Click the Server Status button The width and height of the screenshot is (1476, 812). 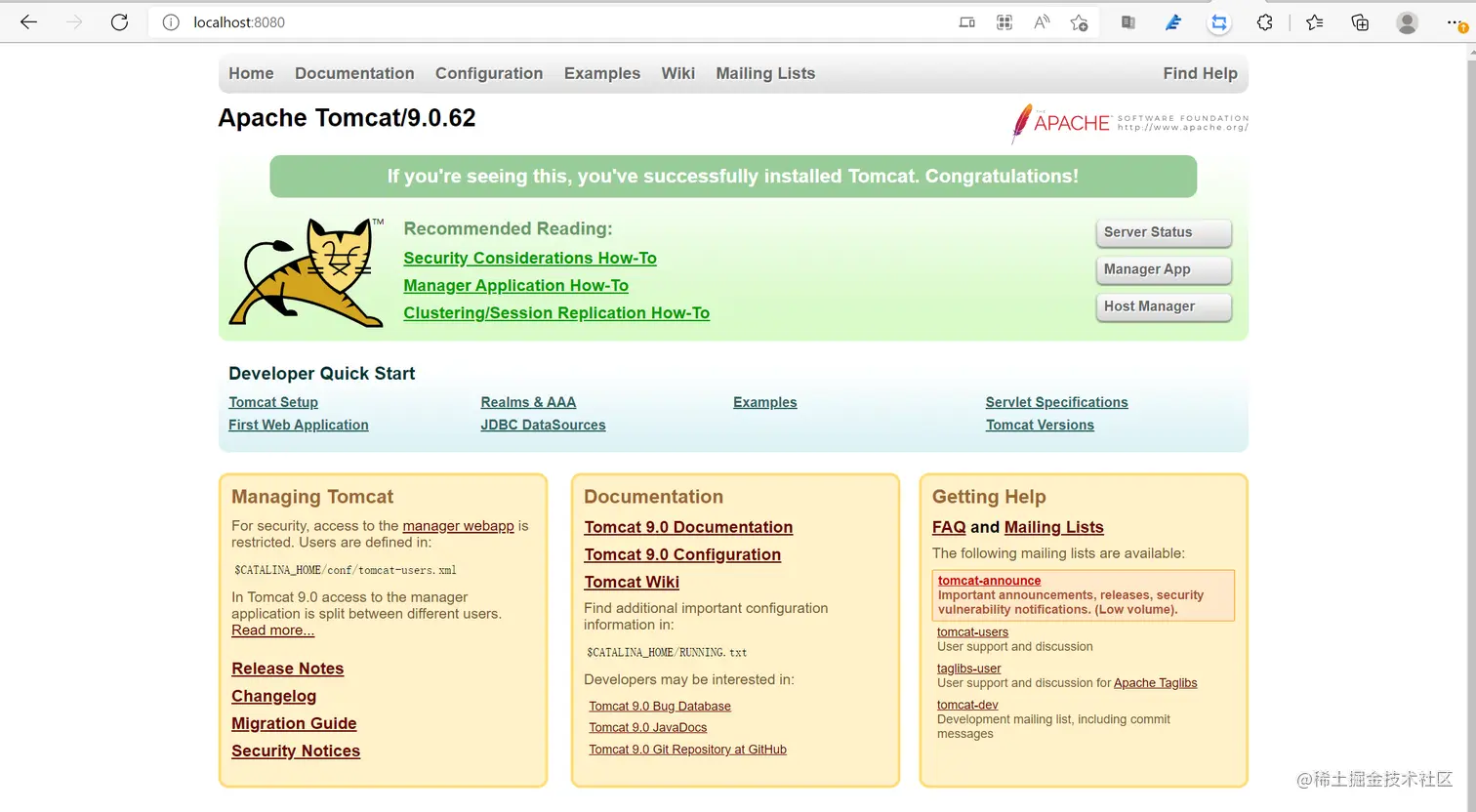1164,232
